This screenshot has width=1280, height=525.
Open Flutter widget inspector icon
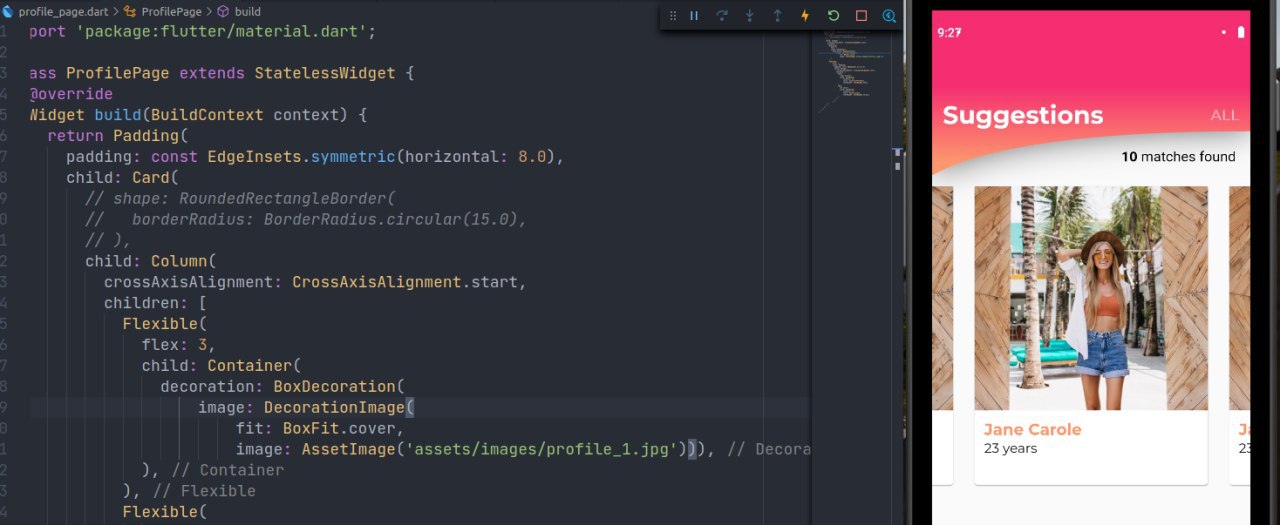(889, 16)
